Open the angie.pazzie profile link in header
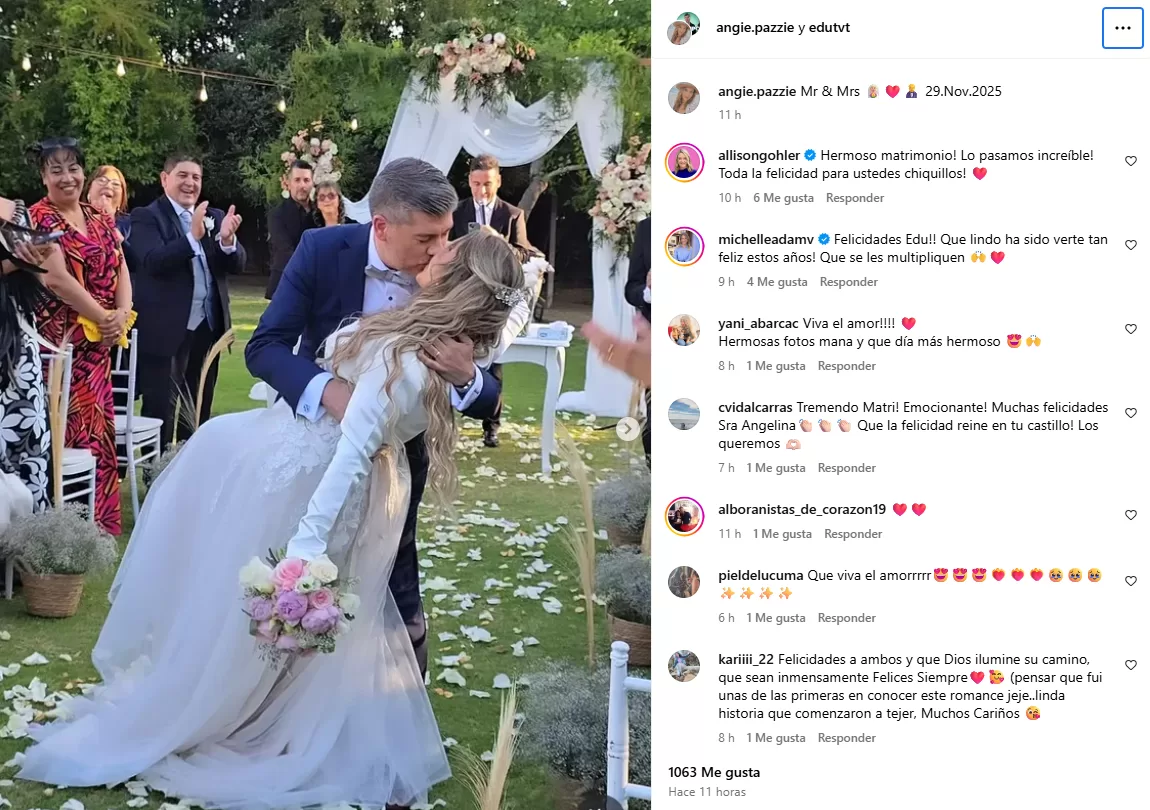Image resolution: width=1150 pixels, height=810 pixels. 755,27
